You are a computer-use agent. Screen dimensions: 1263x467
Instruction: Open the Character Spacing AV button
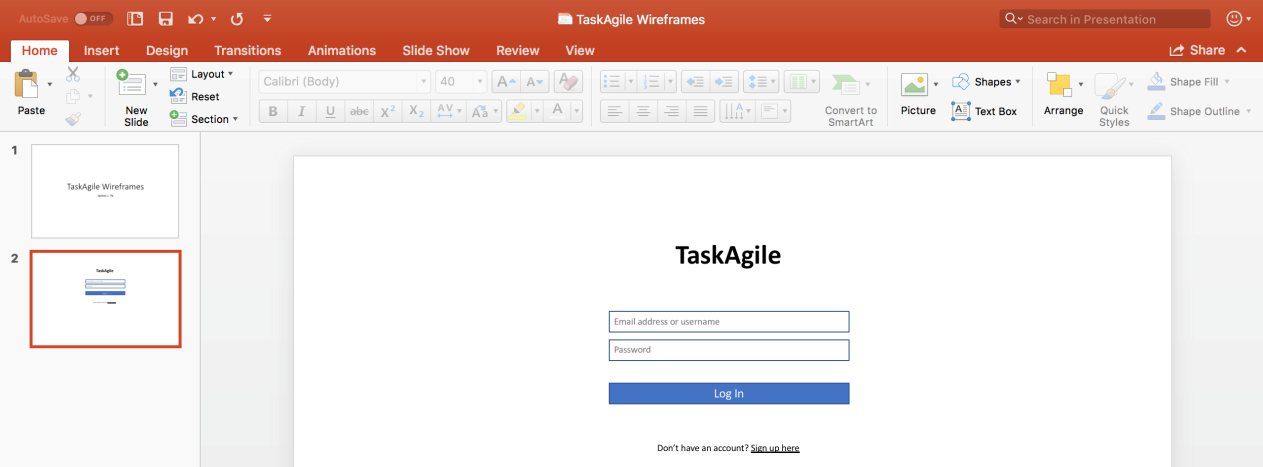(449, 111)
